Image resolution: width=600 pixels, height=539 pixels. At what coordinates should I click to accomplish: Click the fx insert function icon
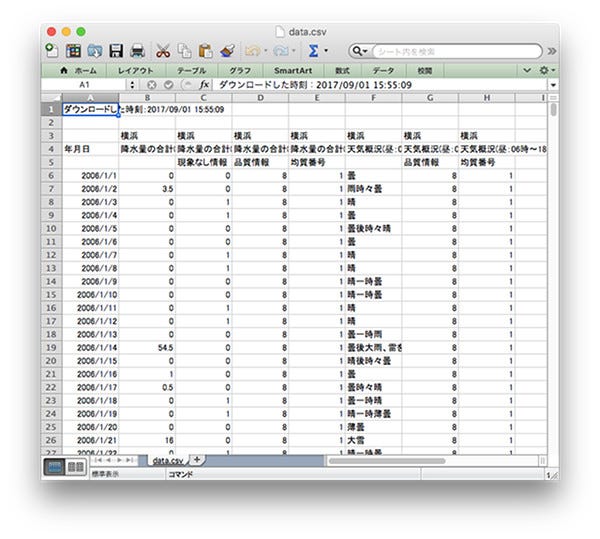(205, 86)
